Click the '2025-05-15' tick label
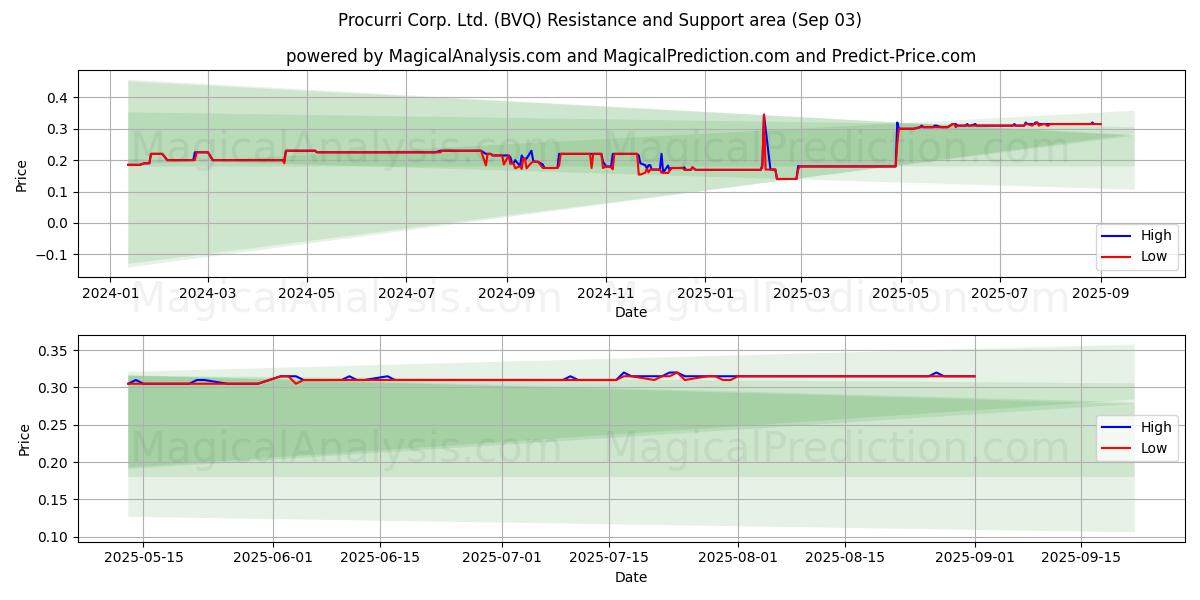The width and height of the screenshot is (1200, 600). pos(142,558)
